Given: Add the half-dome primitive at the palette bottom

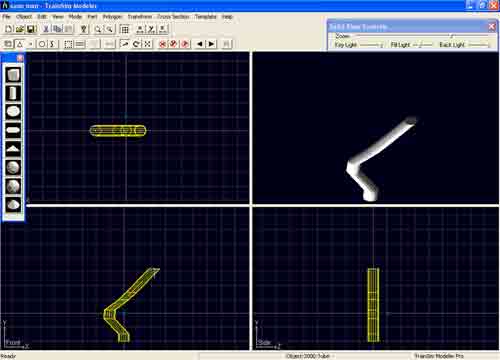Looking at the screenshot, I should pos(13,204).
